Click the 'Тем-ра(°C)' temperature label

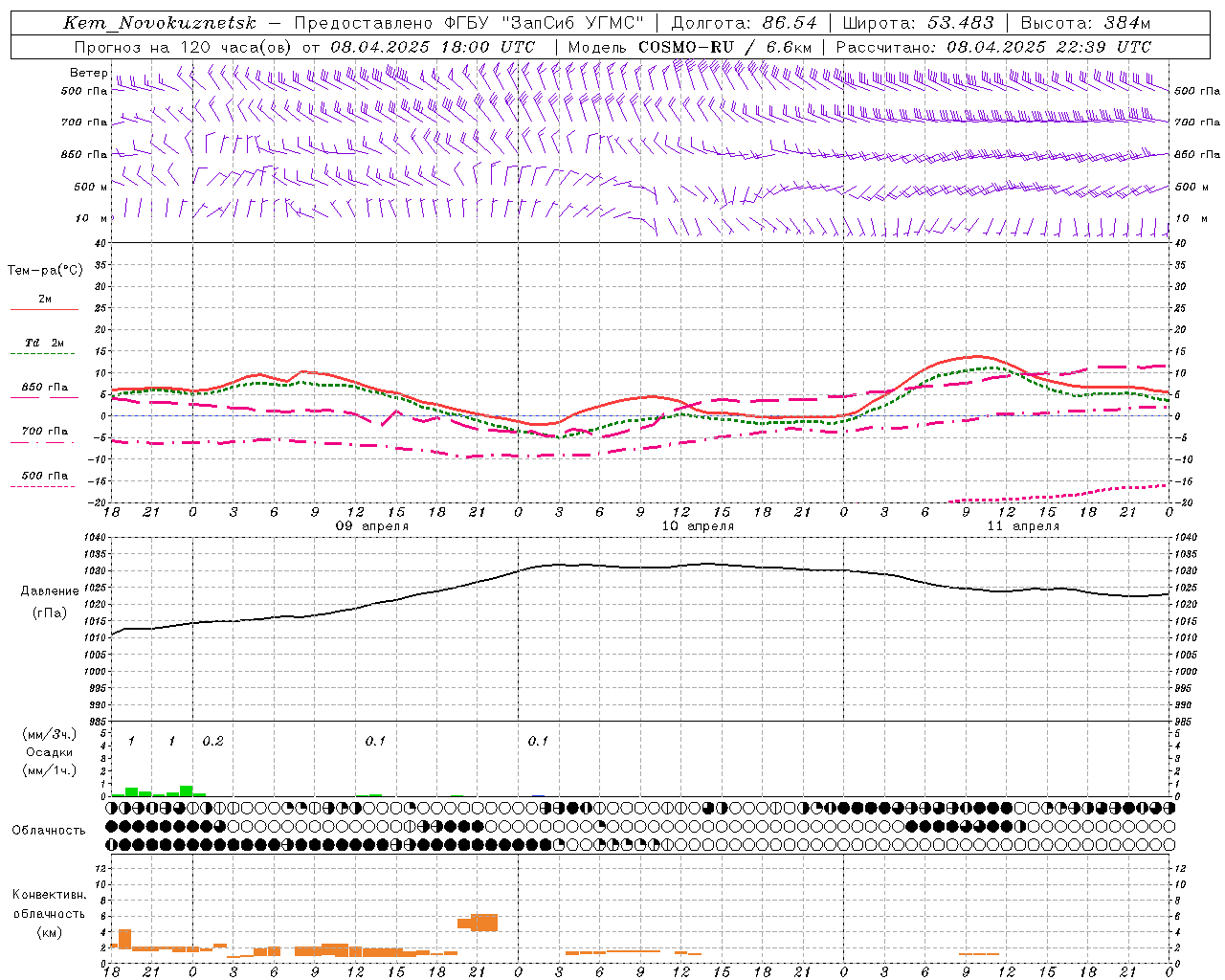pyautogui.click(x=45, y=271)
